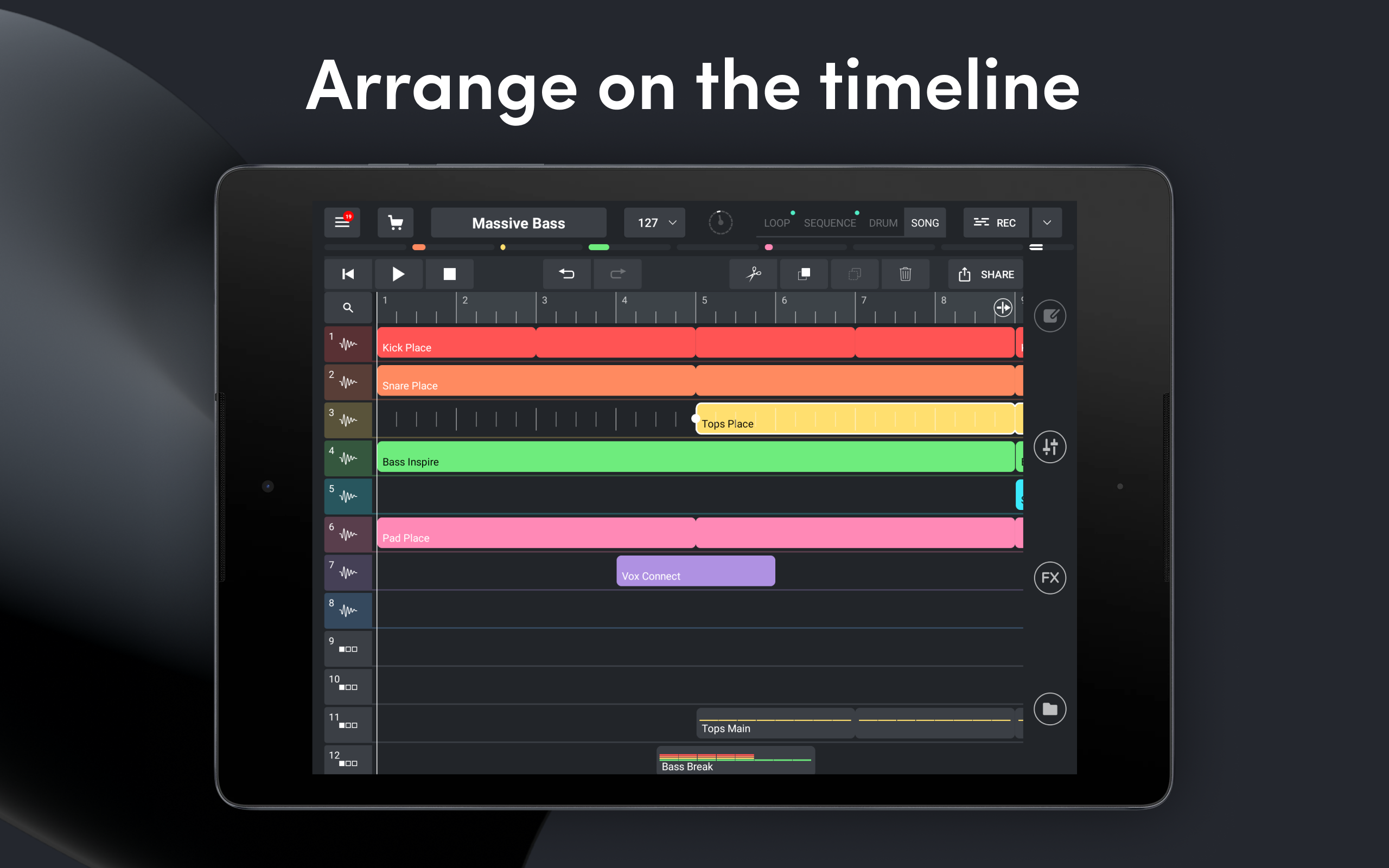Share the project with the SHARE button
The image size is (1389, 868).
coord(985,274)
